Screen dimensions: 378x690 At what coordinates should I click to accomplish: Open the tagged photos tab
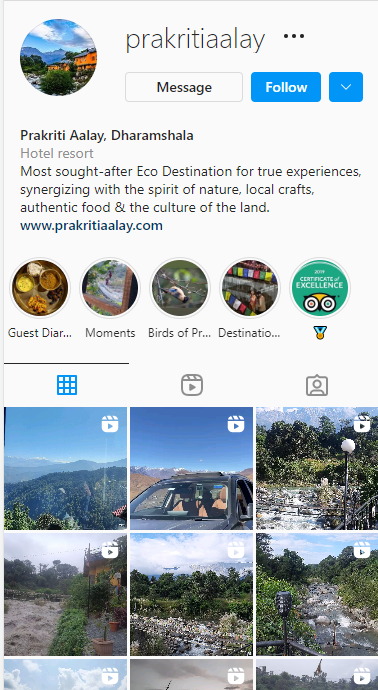tap(317, 385)
